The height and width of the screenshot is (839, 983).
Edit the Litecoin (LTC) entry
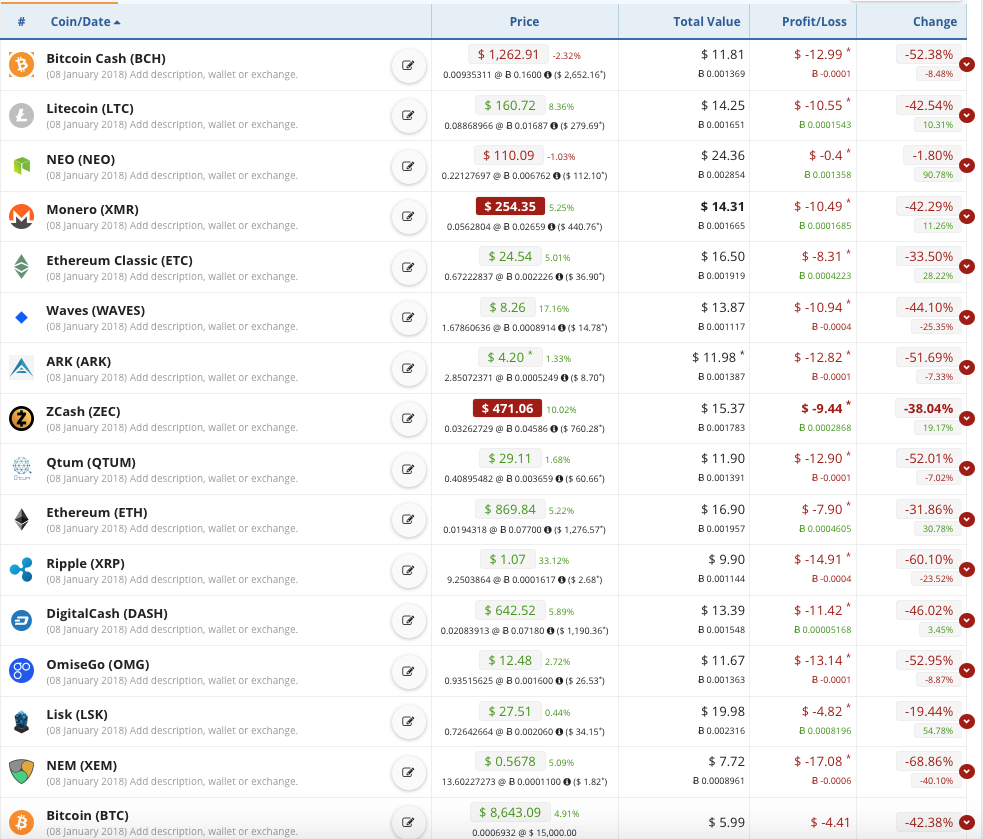[408, 115]
